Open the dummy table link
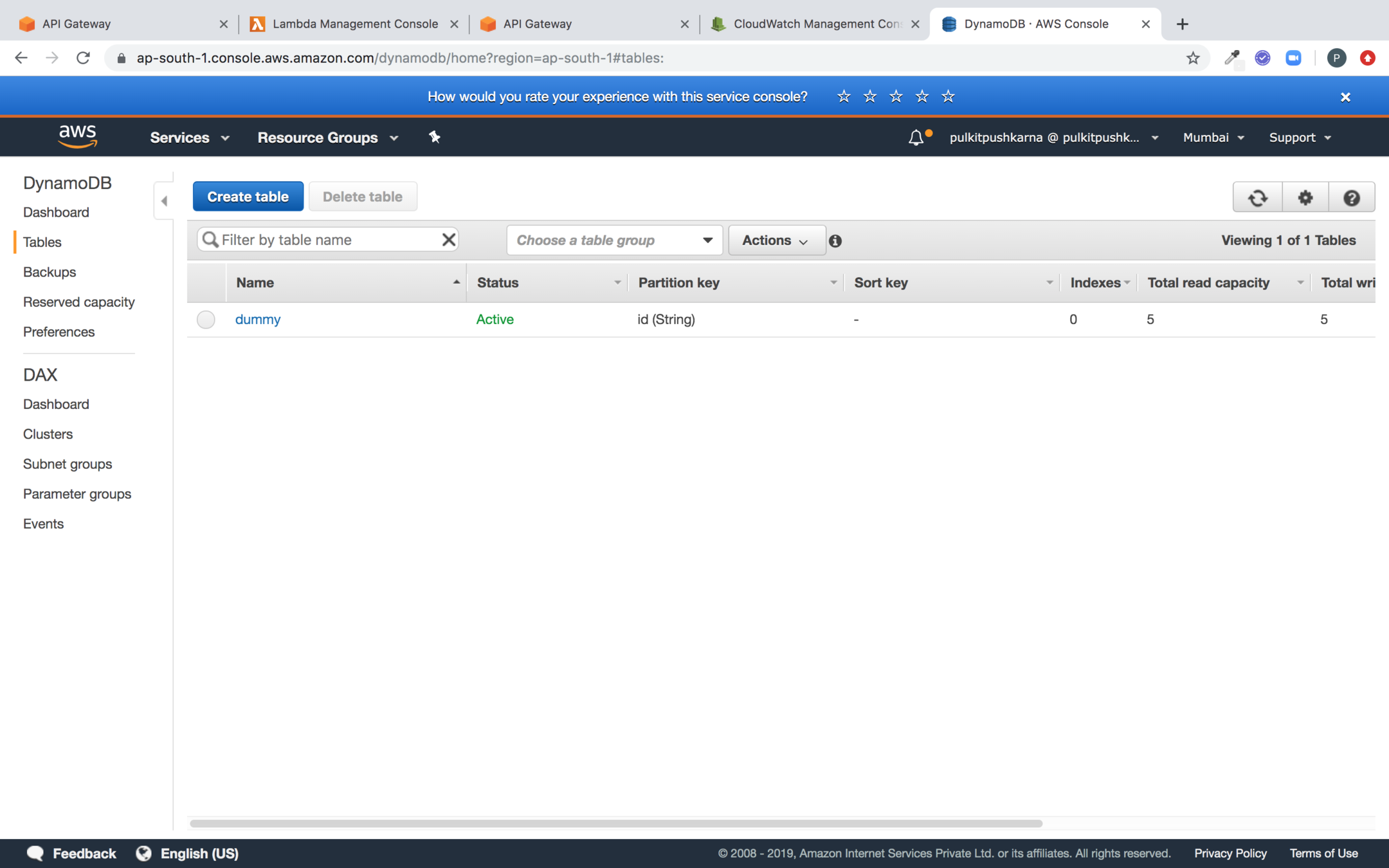The image size is (1389, 868). click(257, 319)
